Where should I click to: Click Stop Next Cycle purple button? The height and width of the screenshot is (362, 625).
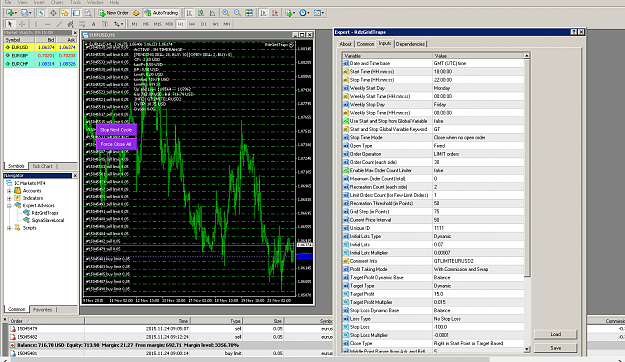pos(116,130)
